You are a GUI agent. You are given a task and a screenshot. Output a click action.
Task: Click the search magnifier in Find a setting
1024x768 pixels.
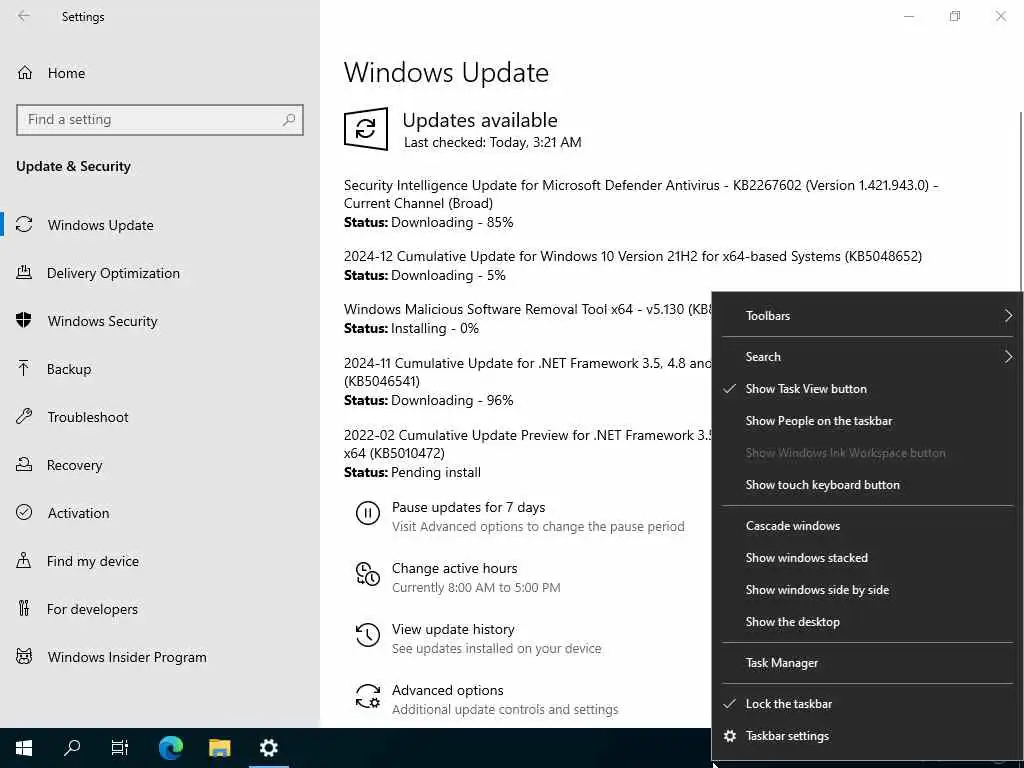(289, 120)
